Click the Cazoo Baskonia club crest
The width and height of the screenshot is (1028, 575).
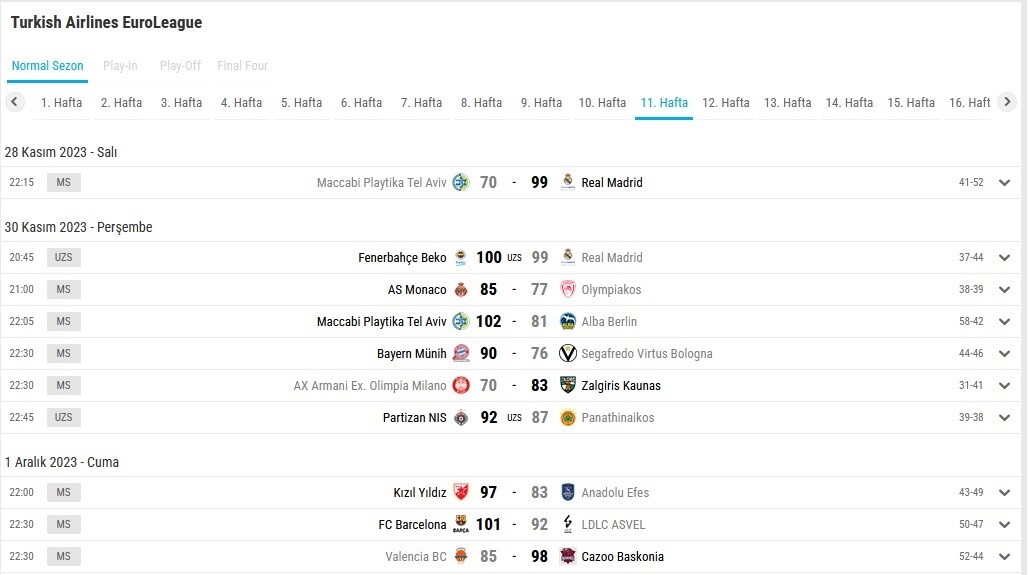pos(568,557)
